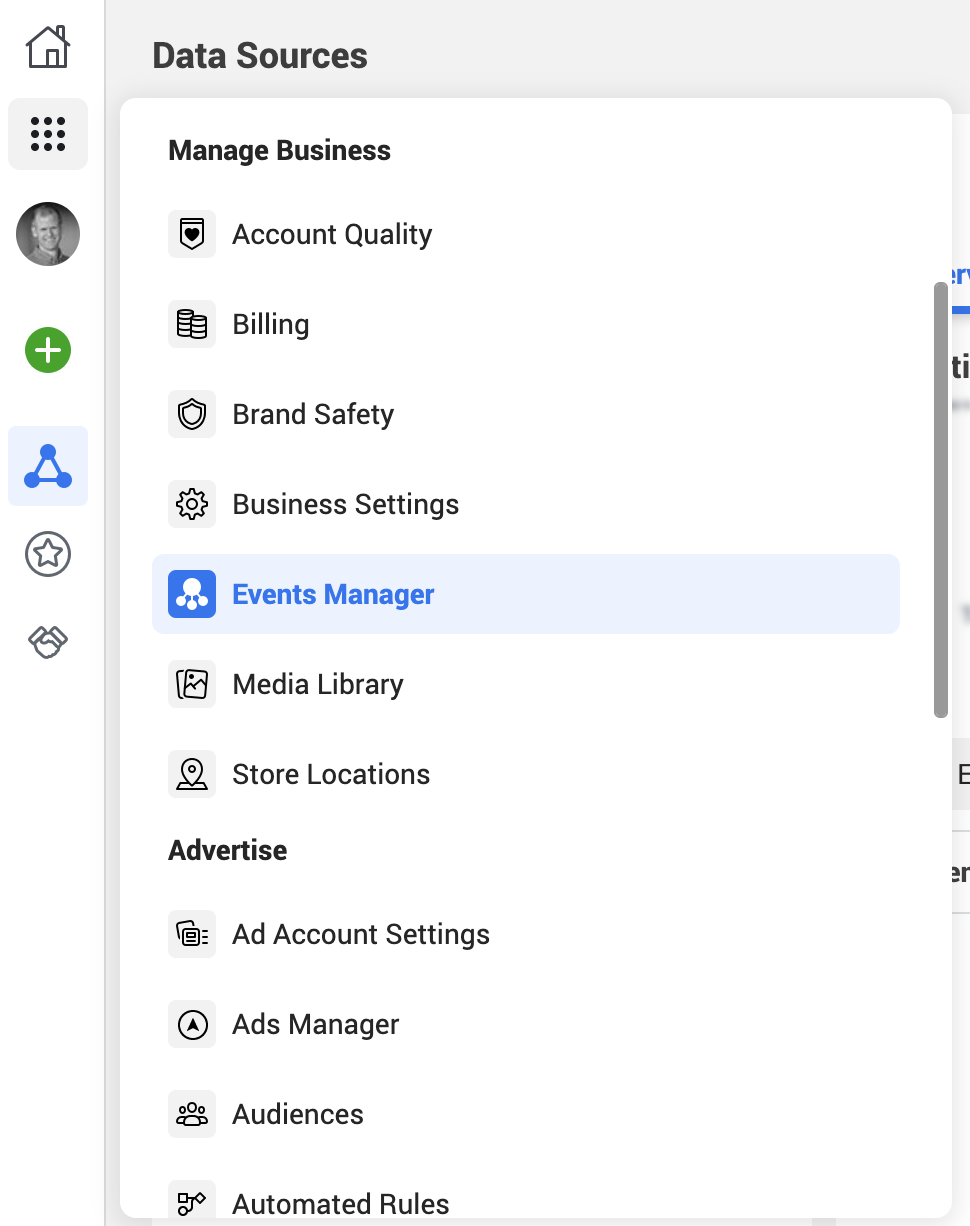Click the Ad Account Settings icon

tap(192, 934)
